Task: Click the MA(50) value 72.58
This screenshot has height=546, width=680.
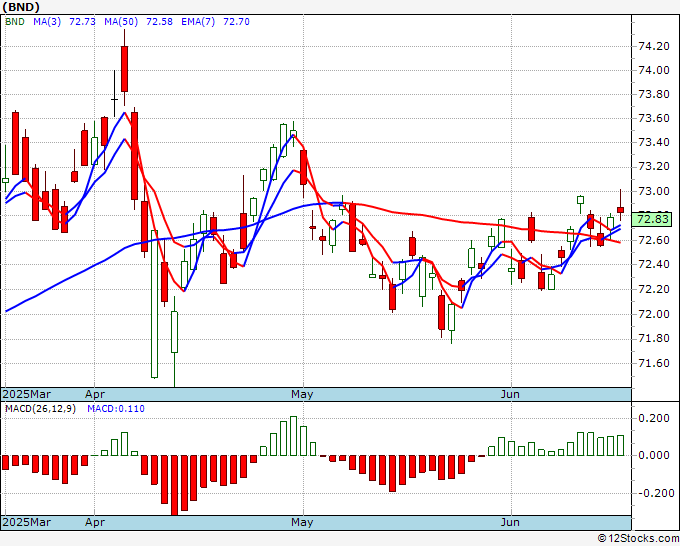Action: click(x=159, y=22)
